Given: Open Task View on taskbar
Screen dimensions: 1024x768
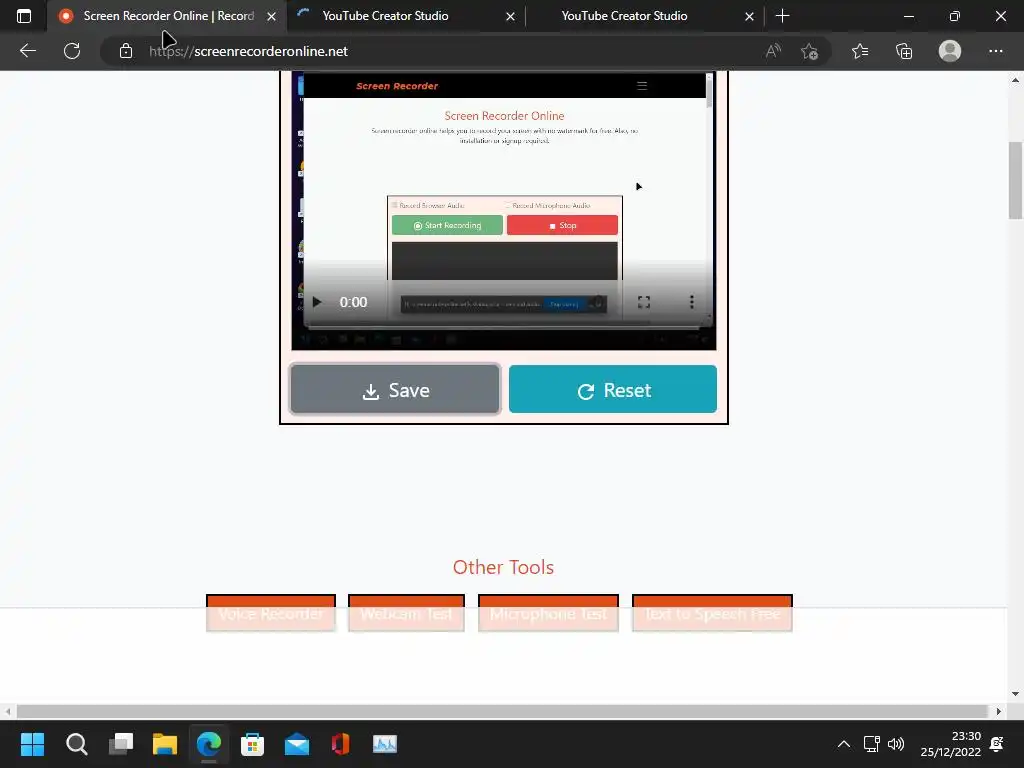Looking at the screenshot, I should tap(121, 744).
